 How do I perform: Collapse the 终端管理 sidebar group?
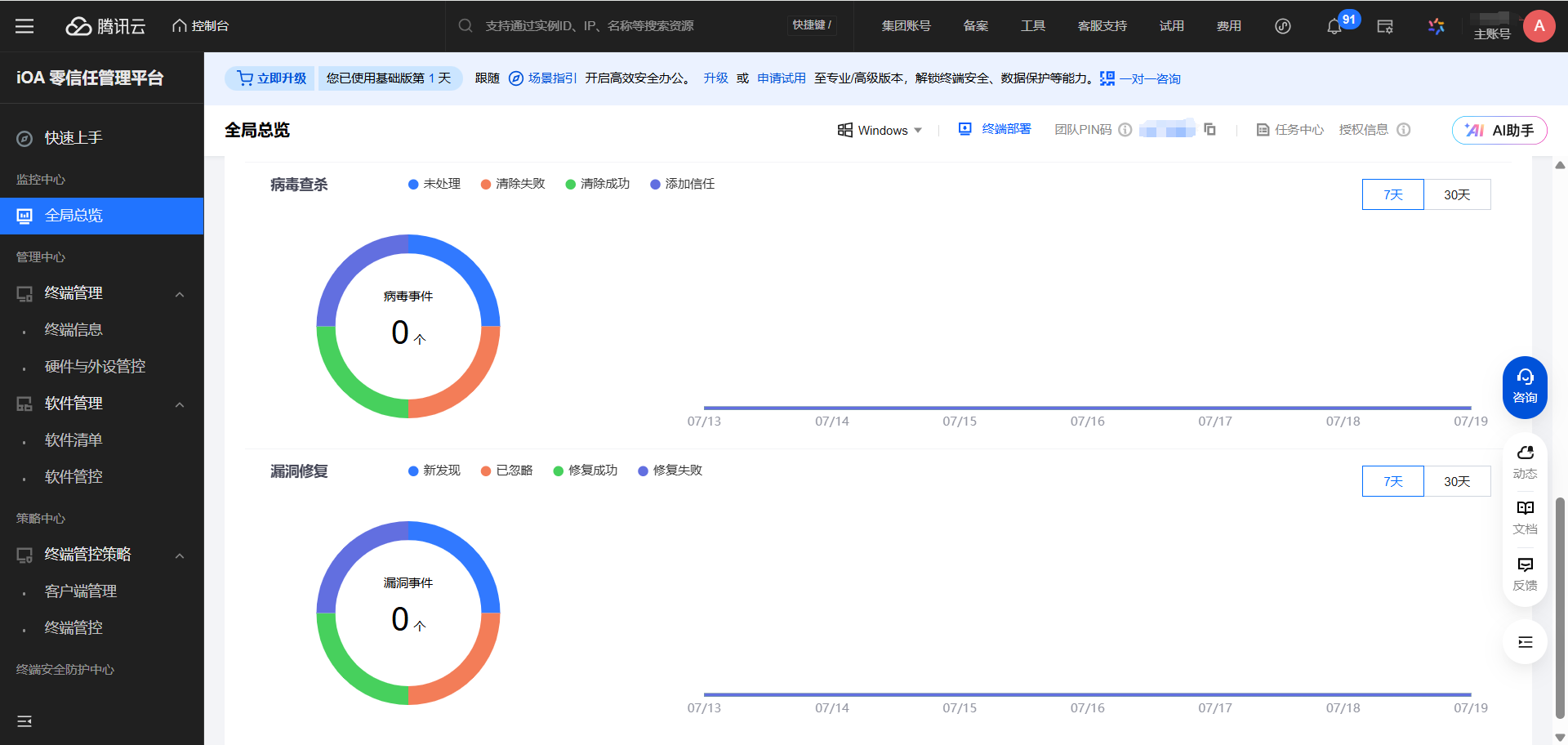click(x=180, y=294)
